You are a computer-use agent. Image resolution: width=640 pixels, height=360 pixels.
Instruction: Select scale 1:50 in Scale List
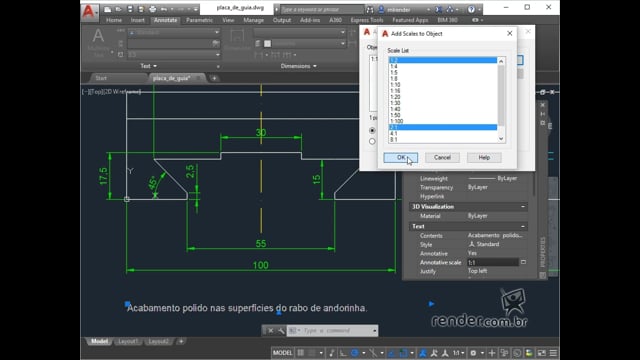[x=443, y=115]
